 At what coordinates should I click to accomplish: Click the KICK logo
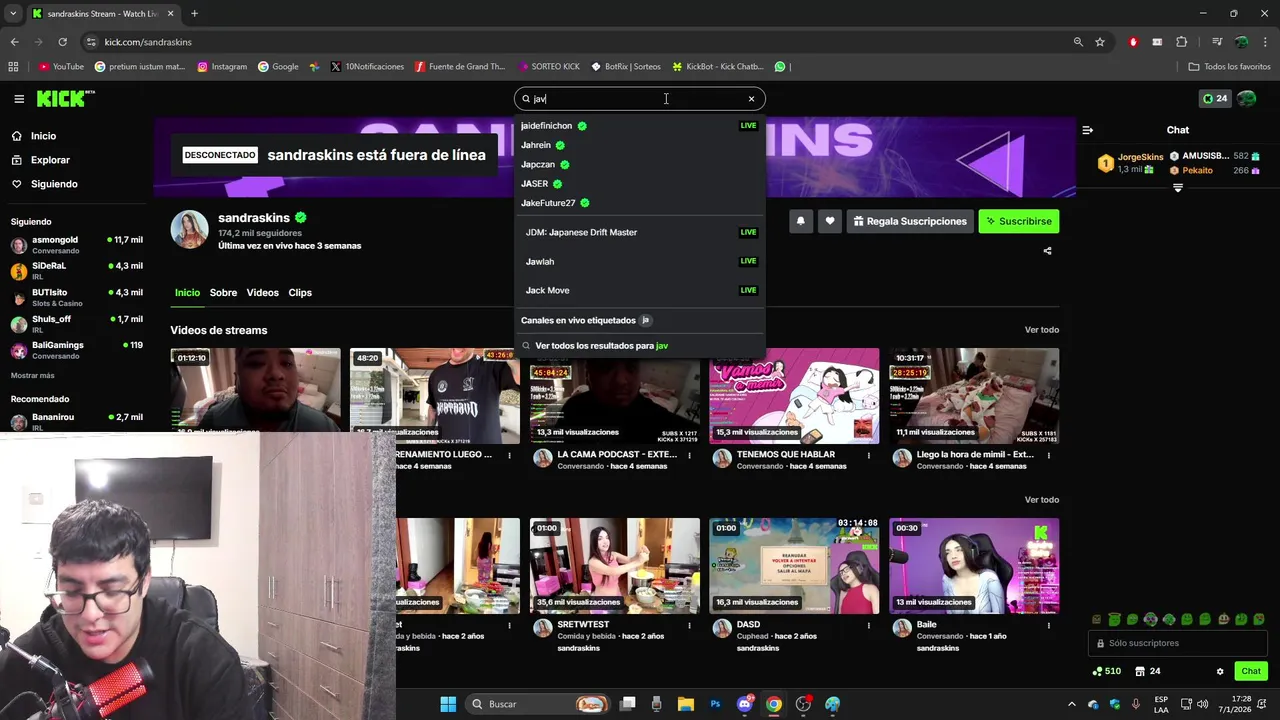tap(65, 98)
